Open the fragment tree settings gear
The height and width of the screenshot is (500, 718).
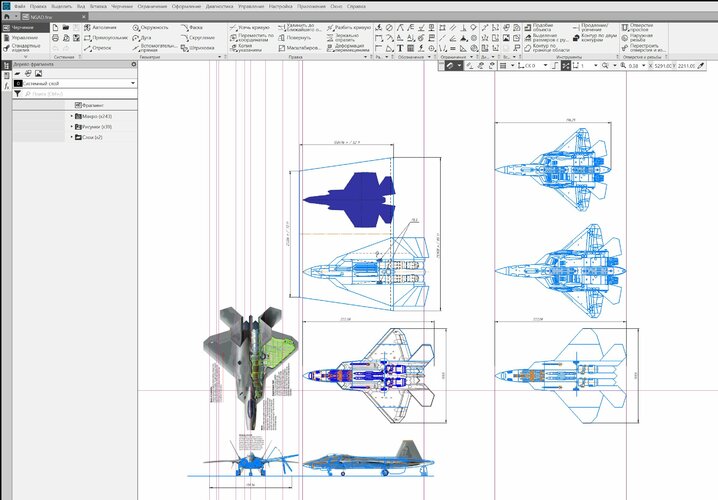click(134, 64)
